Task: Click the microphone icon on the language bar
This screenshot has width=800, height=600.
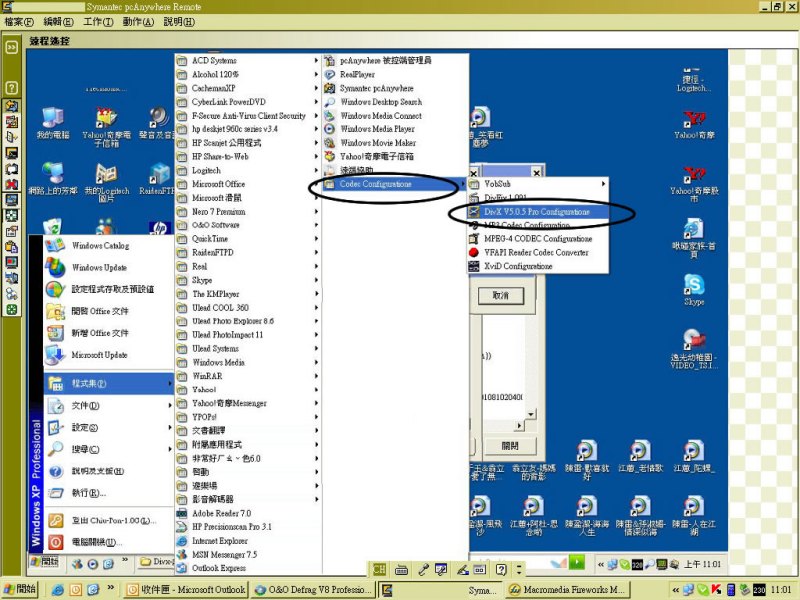Action: click(423, 569)
